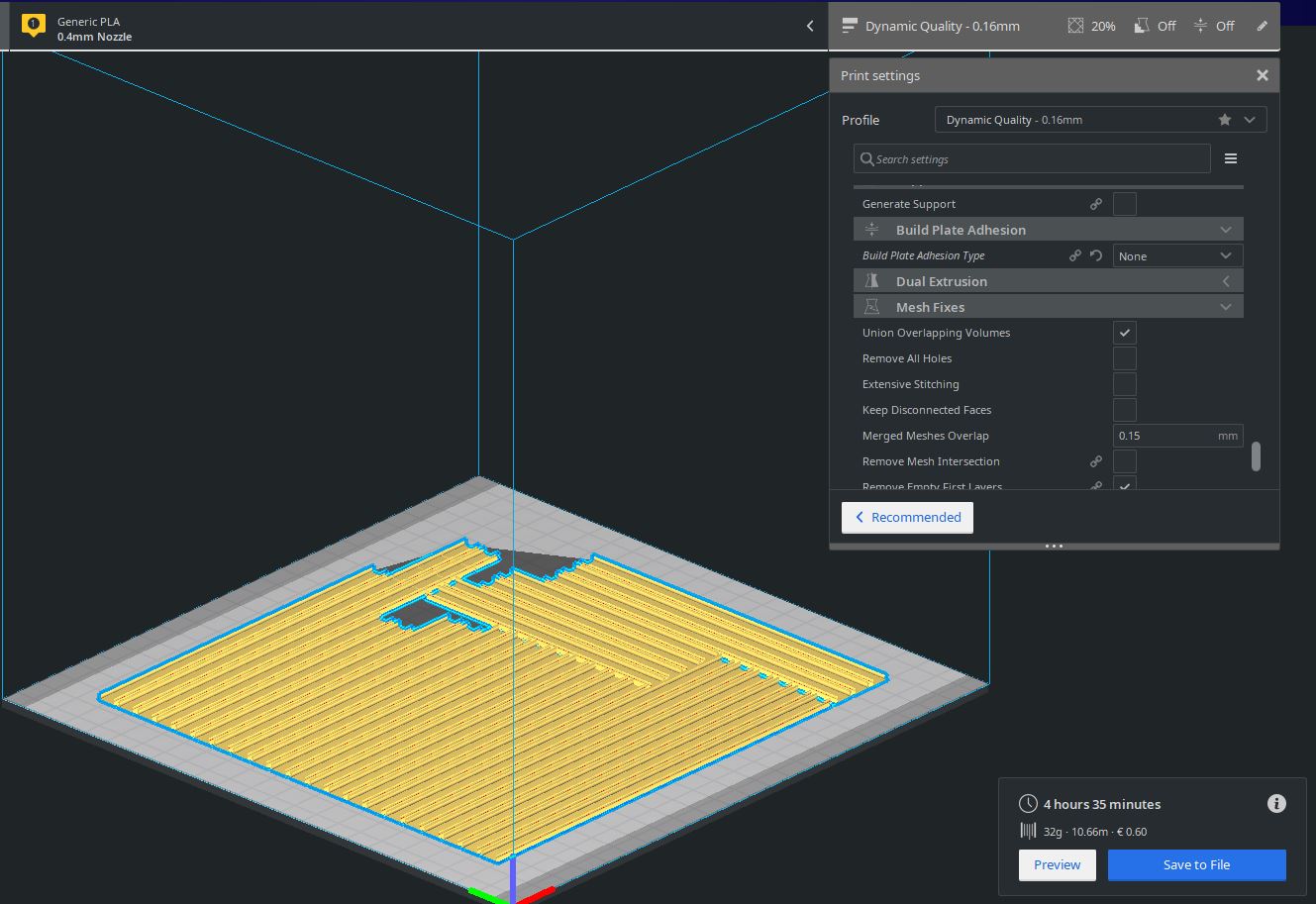Open the Preview stage
This screenshot has width=1316, height=904.
[x=1057, y=864]
